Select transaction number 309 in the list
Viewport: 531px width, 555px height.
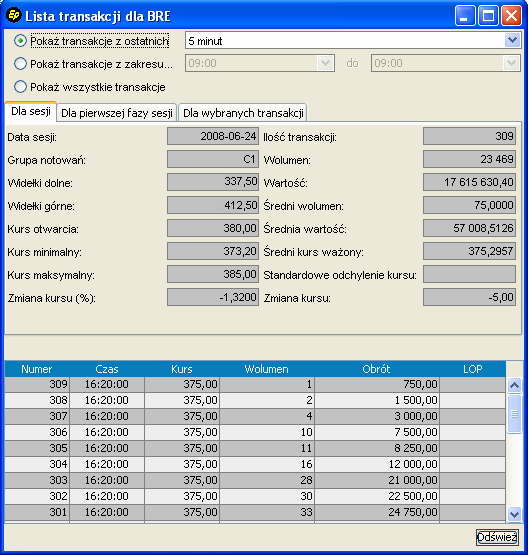click(255, 384)
